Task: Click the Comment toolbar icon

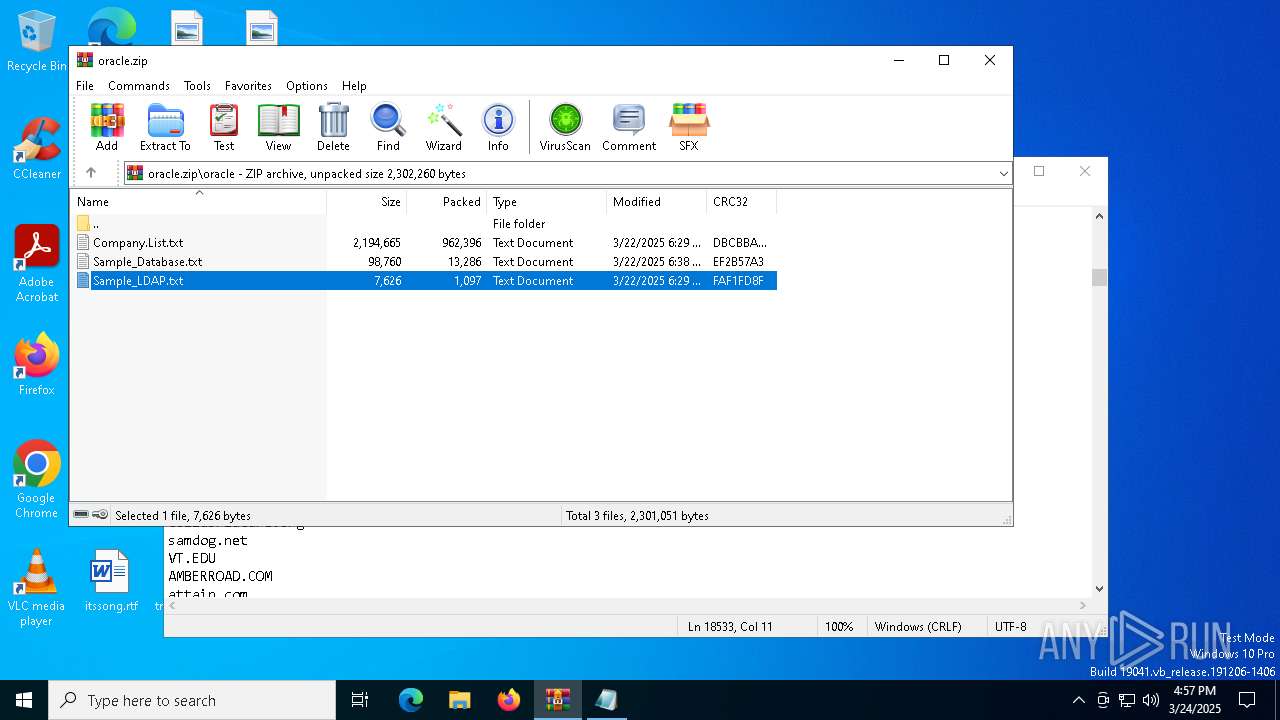Action: click(629, 127)
